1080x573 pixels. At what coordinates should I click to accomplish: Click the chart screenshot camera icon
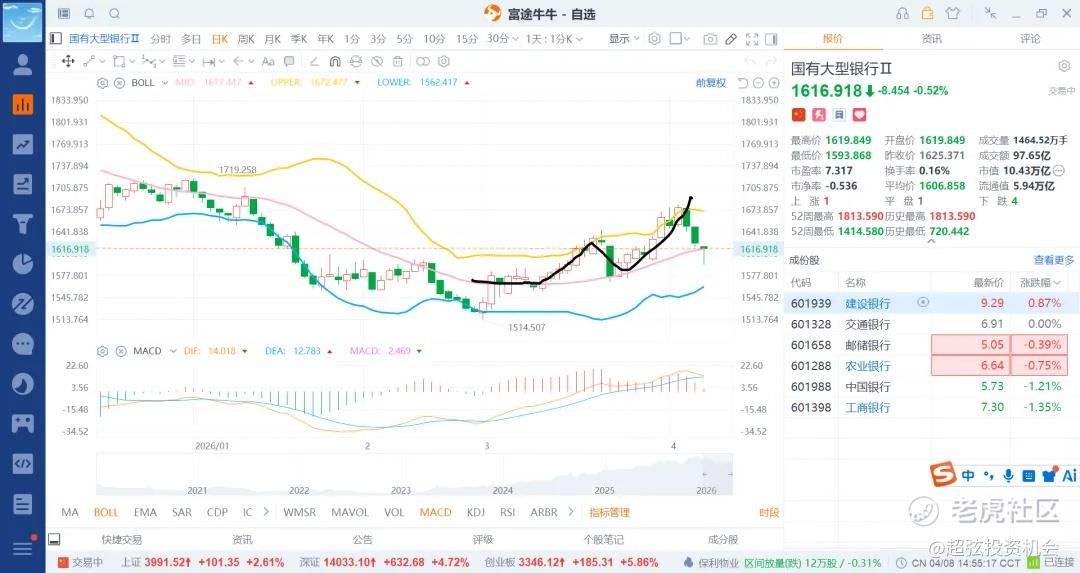coord(710,39)
